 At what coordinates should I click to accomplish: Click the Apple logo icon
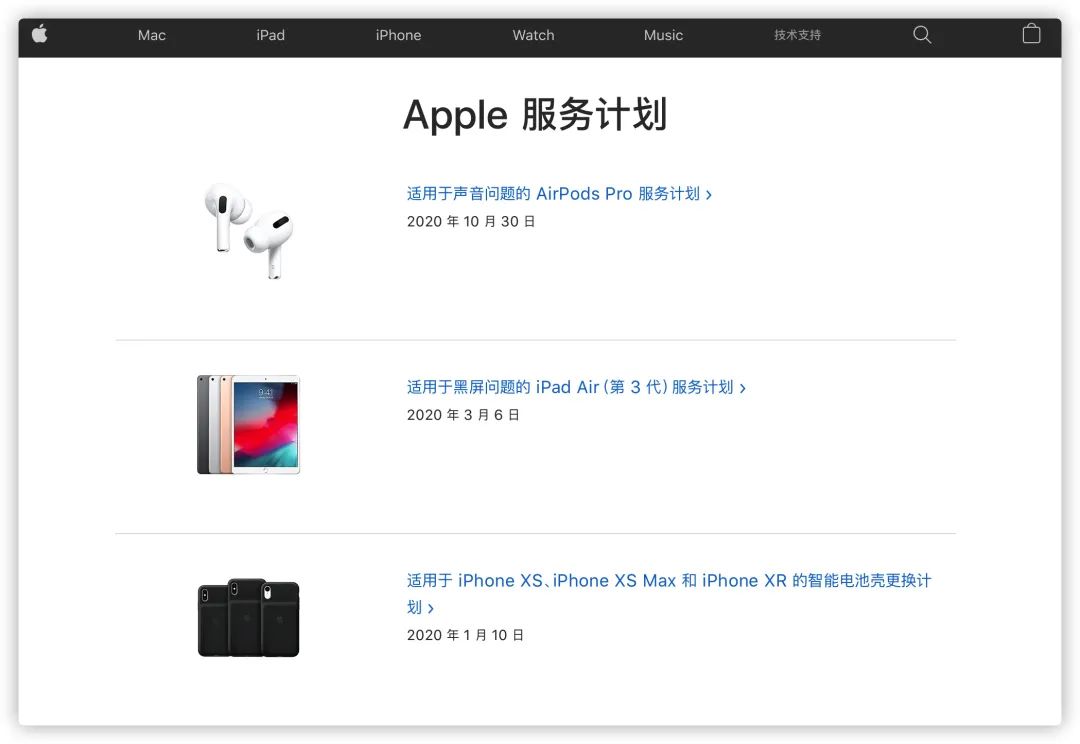pos(40,33)
